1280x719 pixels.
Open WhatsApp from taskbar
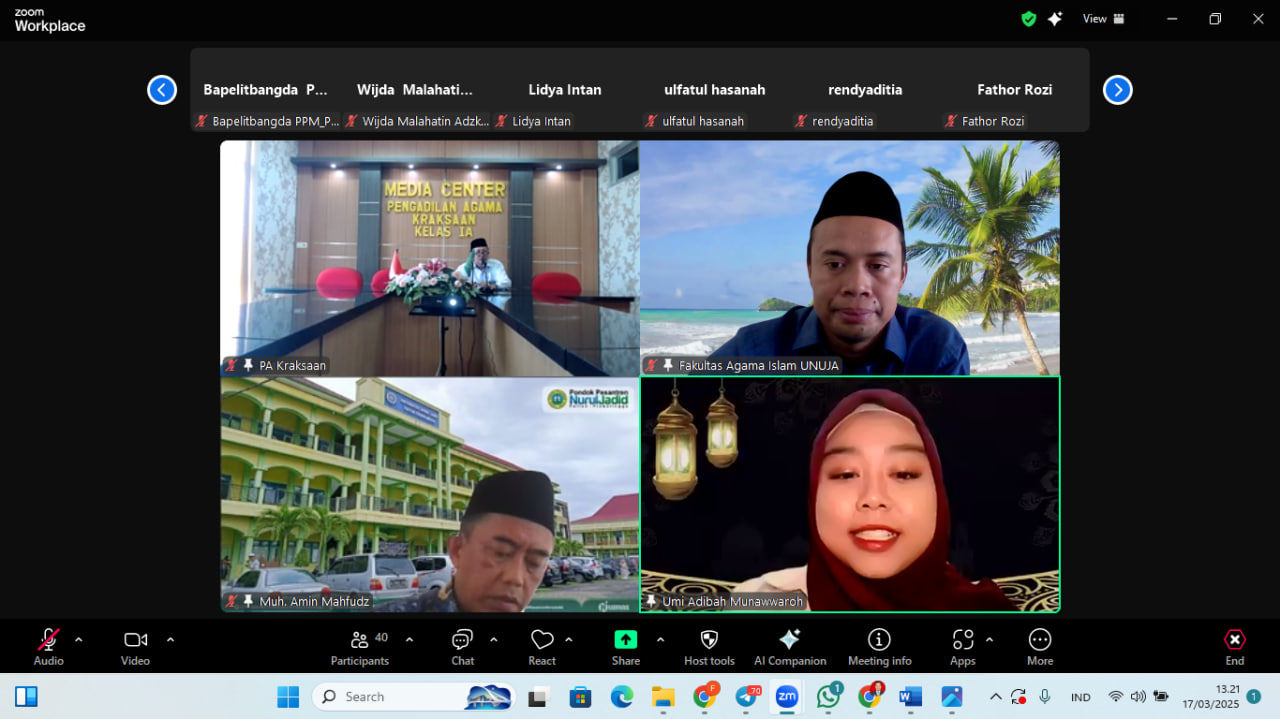(x=828, y=697)
